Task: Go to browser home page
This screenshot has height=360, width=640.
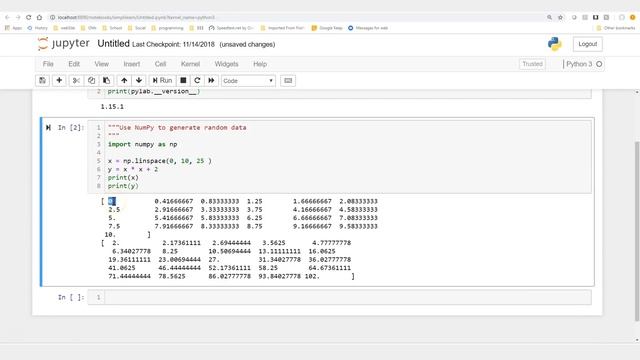Action: tap(39, 17)
